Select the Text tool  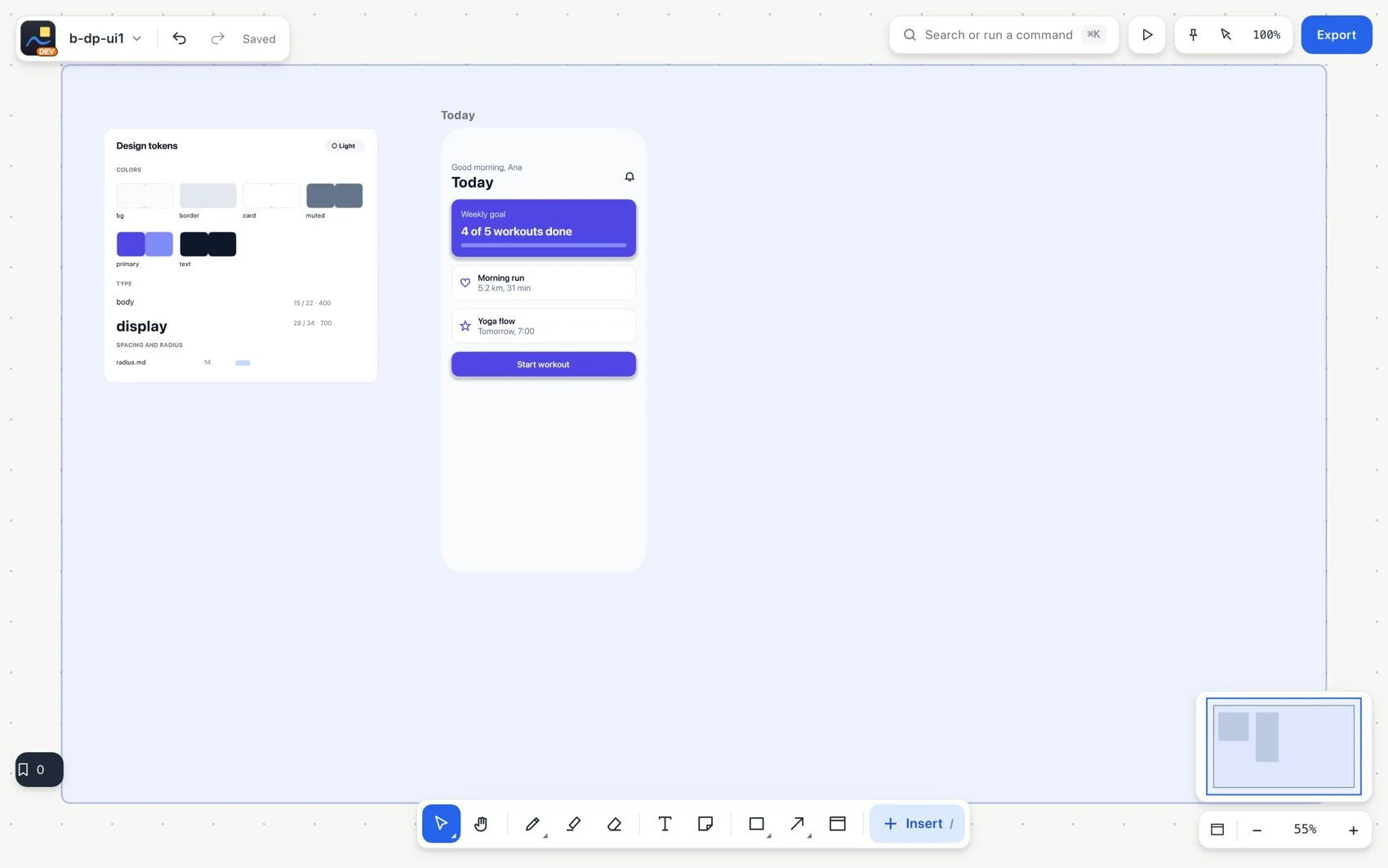pos(665,823)
